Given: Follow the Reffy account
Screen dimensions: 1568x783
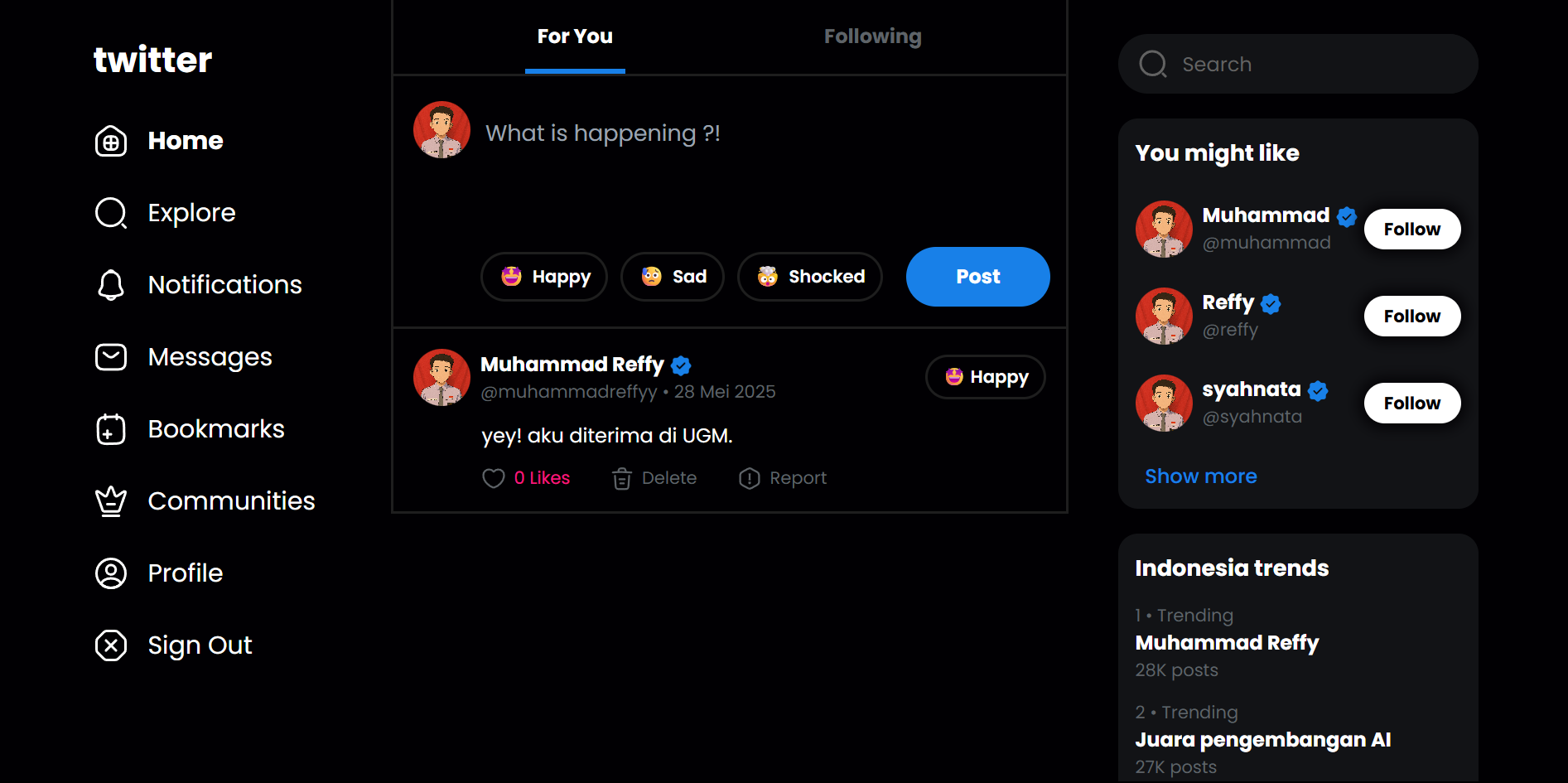Looking at the screenshot, I should 1411,316.
